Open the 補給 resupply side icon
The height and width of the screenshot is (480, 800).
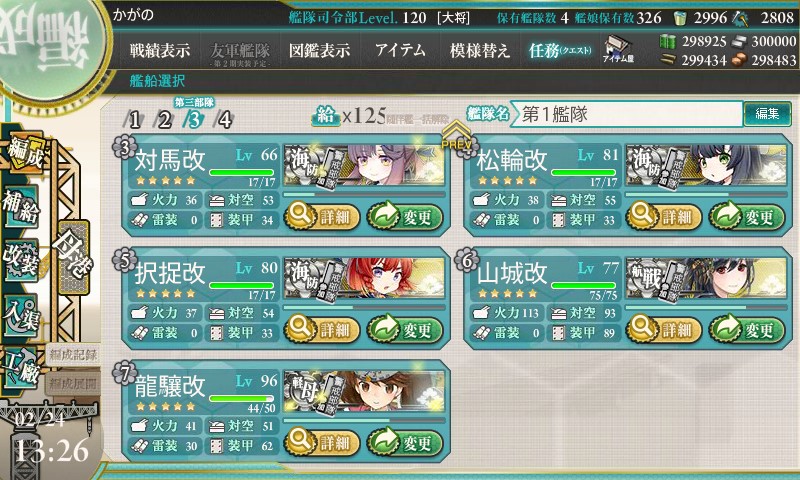(x=21, y=206)
